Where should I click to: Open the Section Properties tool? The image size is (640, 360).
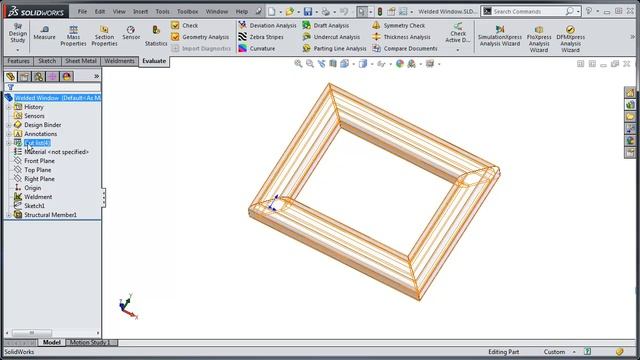point(104,36)
